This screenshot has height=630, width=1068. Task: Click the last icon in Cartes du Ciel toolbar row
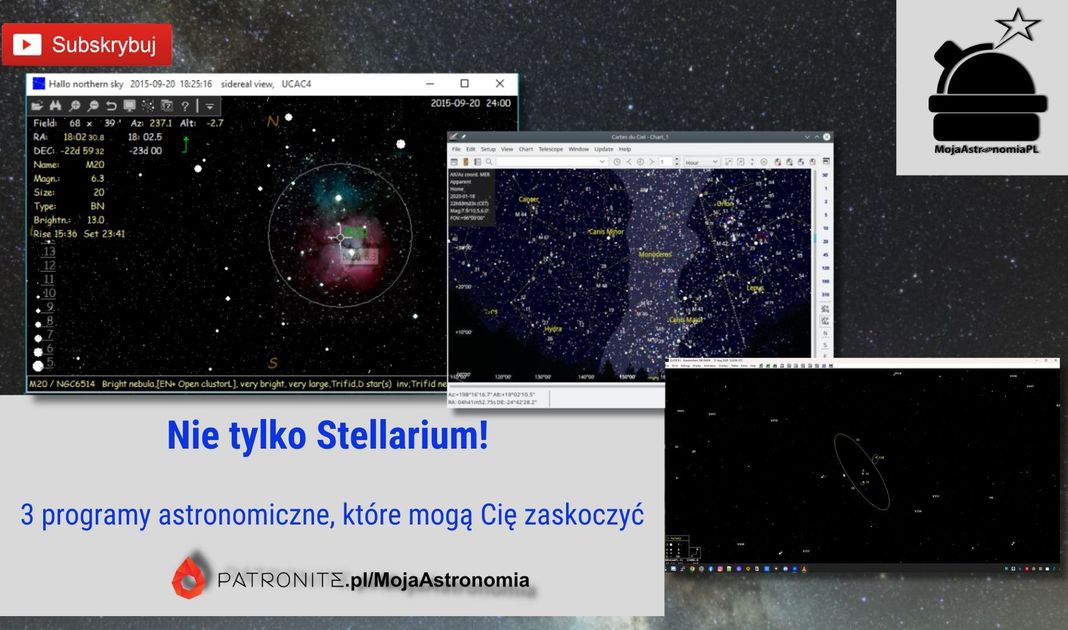click(826, 161)
